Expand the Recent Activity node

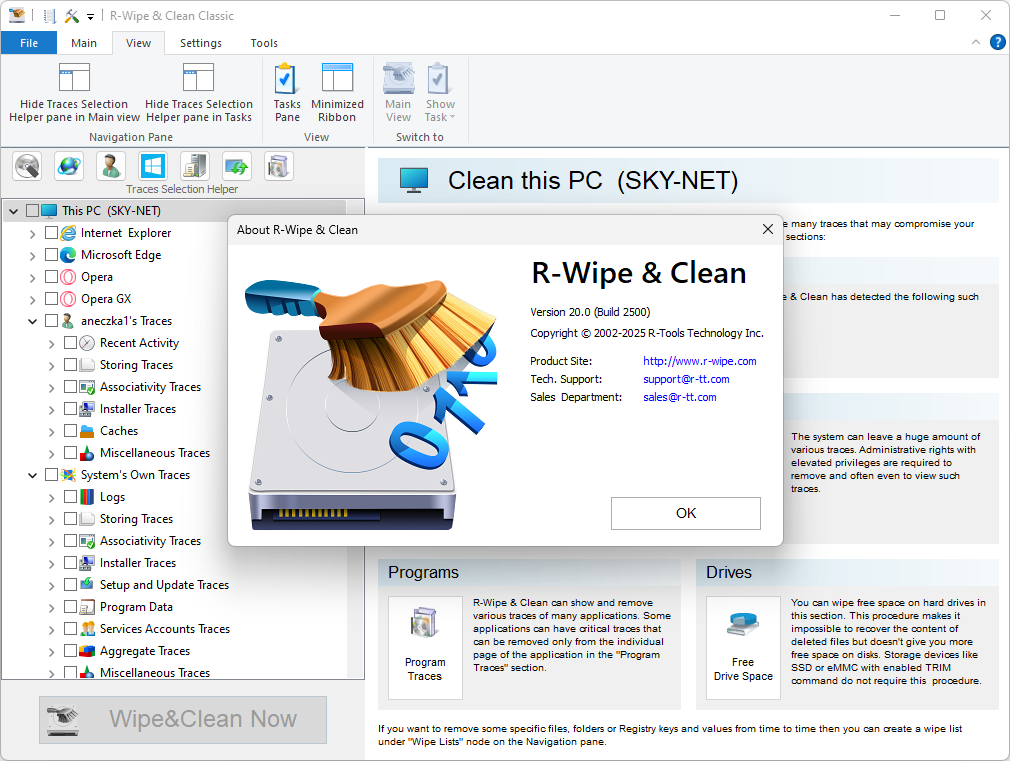(x=52, y=344)
